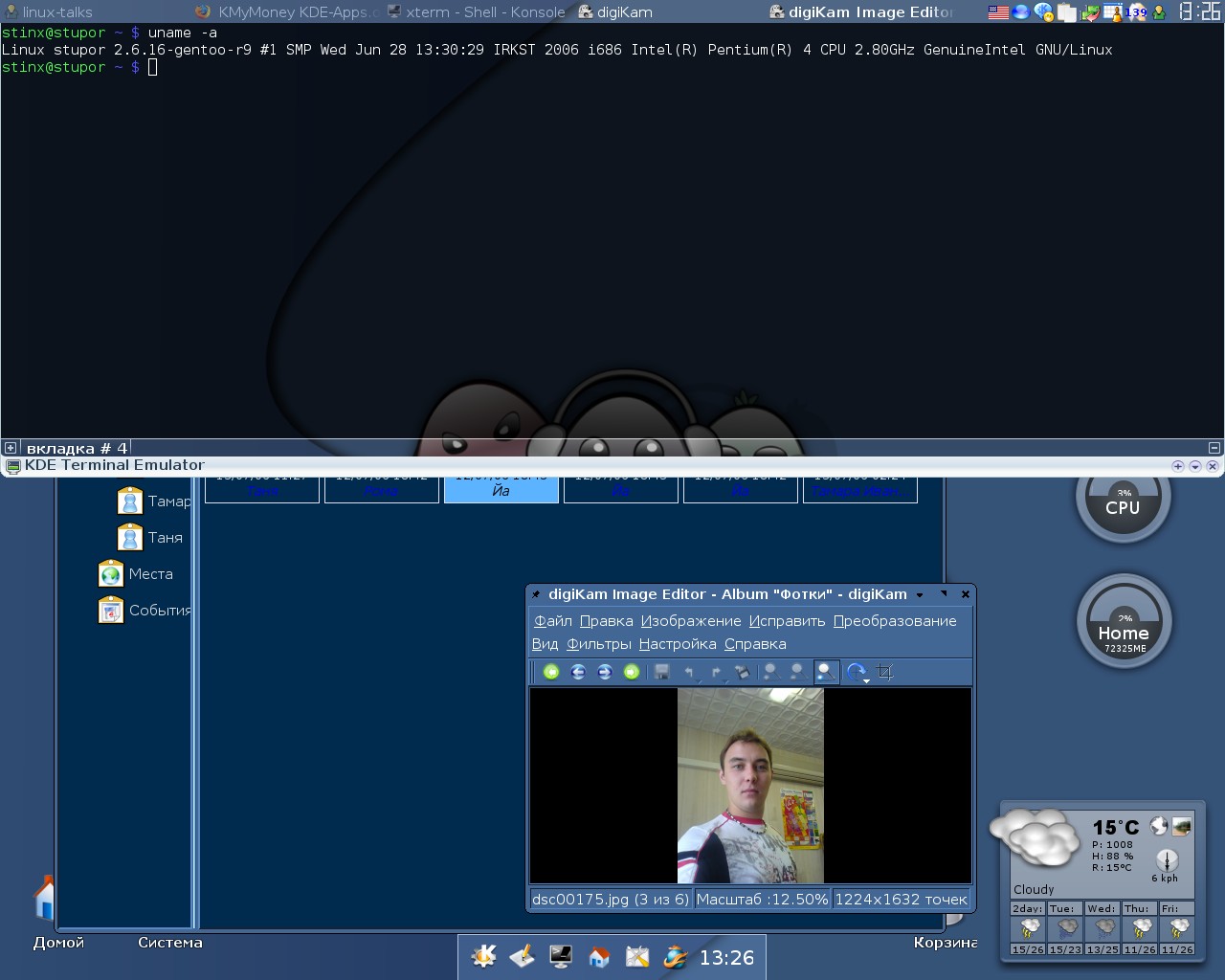Image resolution: width=1225 pixels, height=980 pixels.
Task: Select the highlighted Йа thumbnail
Action: 501,489
